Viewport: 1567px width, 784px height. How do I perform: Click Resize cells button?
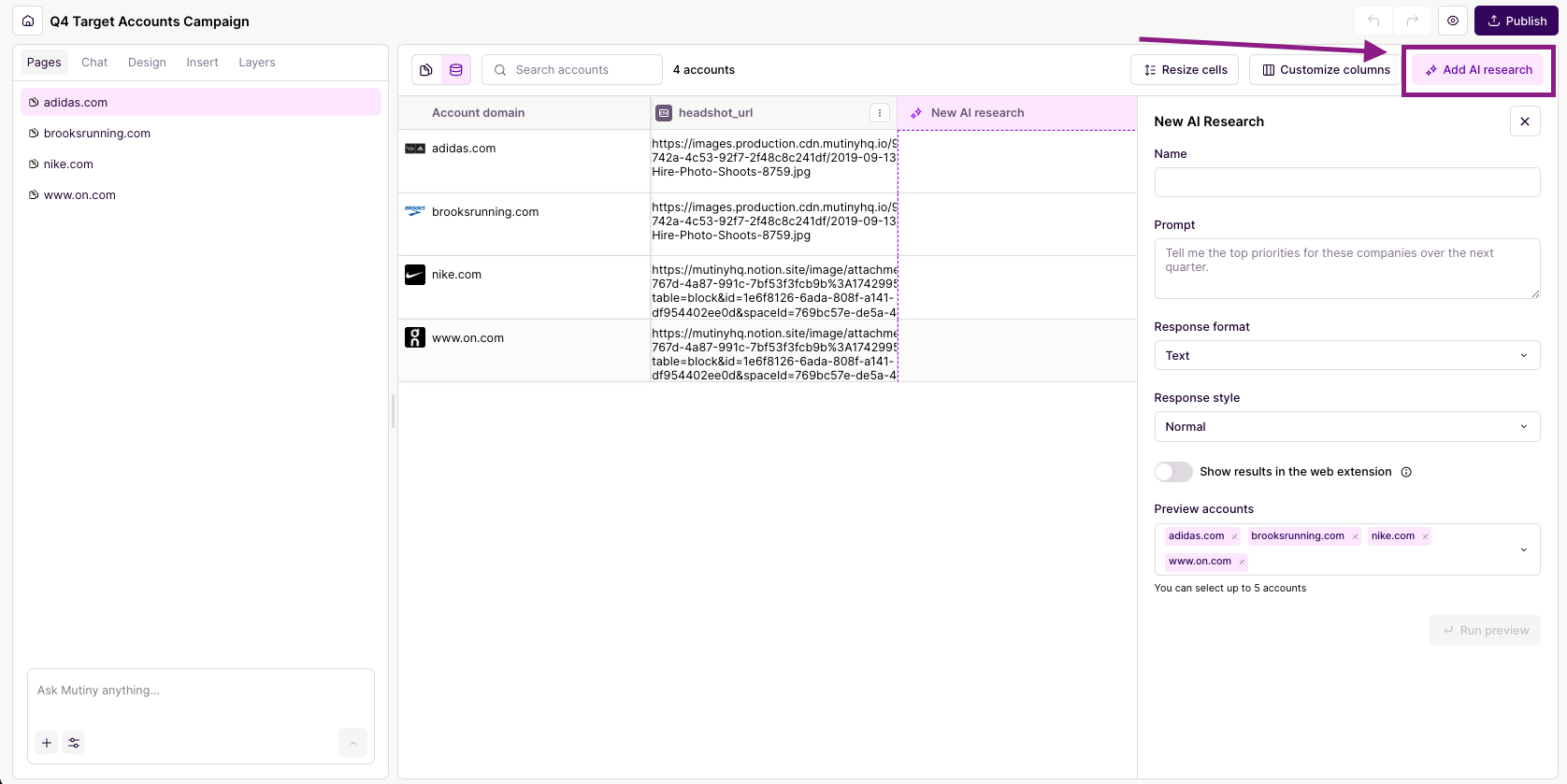coord(1185,70)
